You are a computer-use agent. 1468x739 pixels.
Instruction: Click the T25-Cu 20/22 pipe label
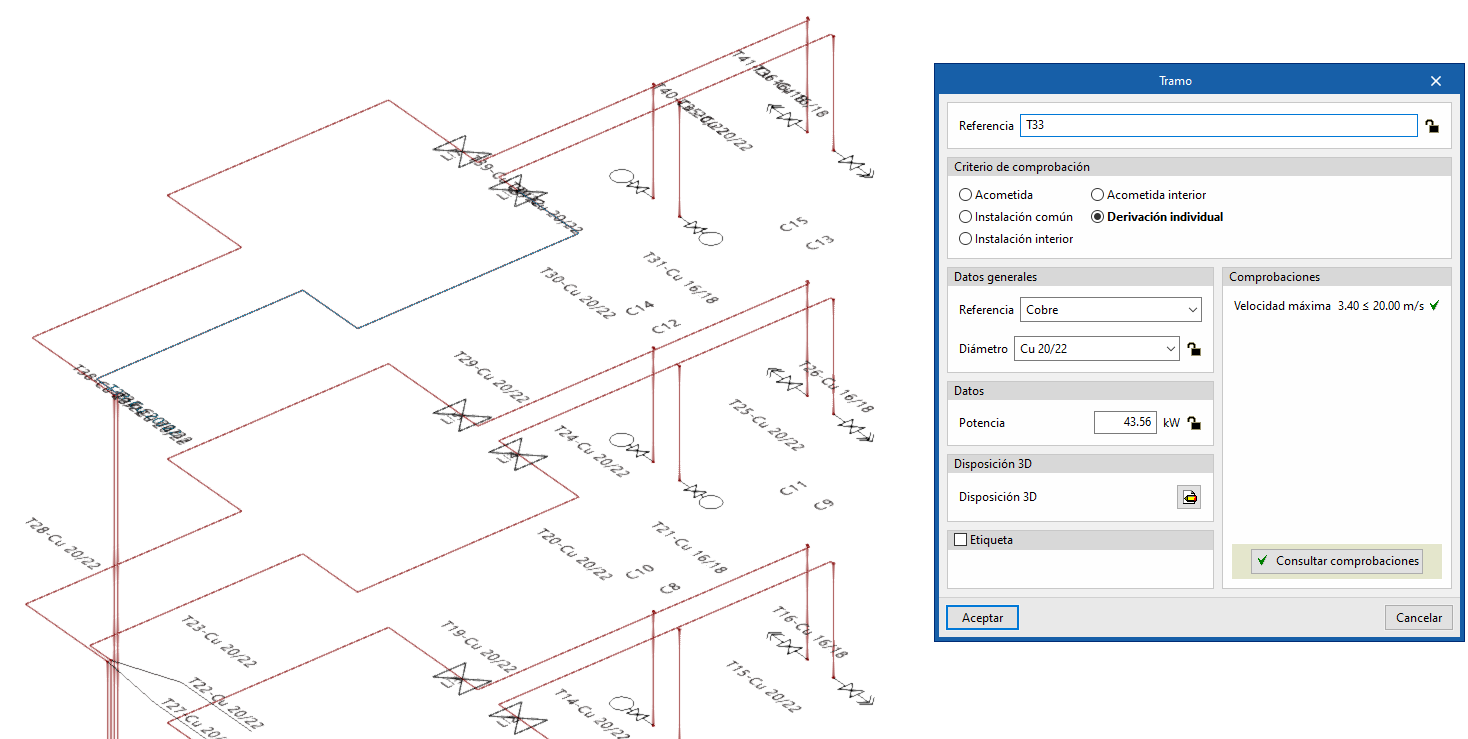(766, 426)
